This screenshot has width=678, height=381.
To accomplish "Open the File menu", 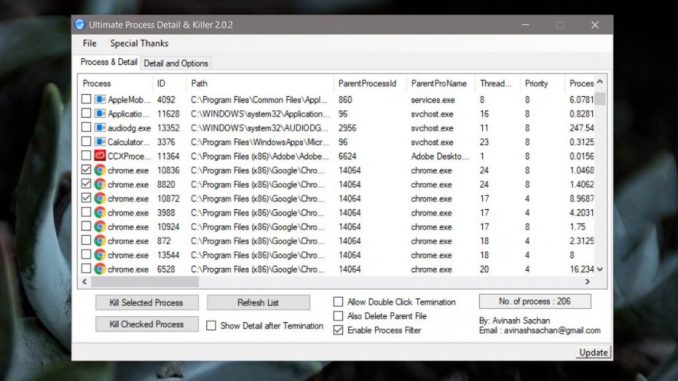I will click(x=90, y=43).
